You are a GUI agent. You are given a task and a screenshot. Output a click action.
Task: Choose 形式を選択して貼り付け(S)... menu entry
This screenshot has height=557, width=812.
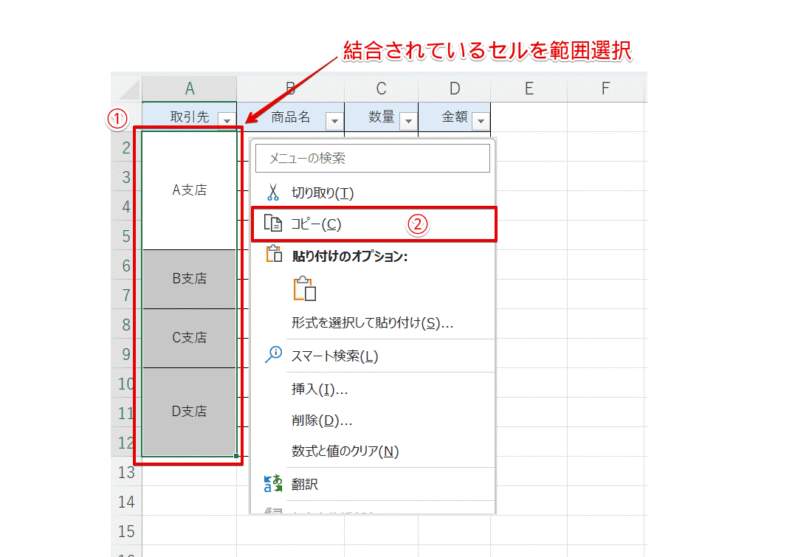coord(373,323)
